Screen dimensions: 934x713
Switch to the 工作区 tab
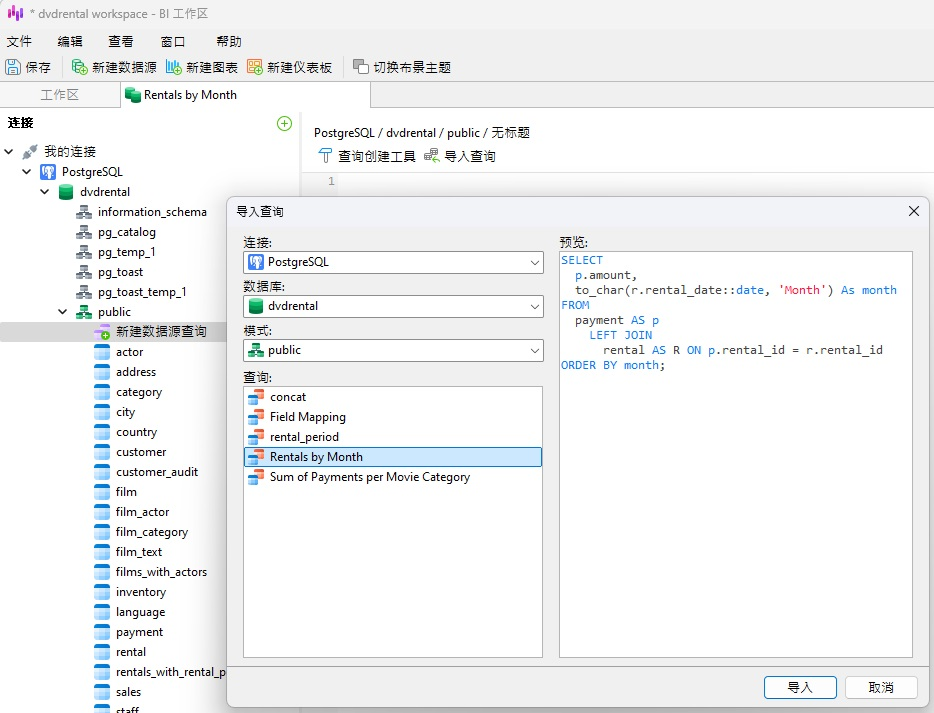[60, 95]
